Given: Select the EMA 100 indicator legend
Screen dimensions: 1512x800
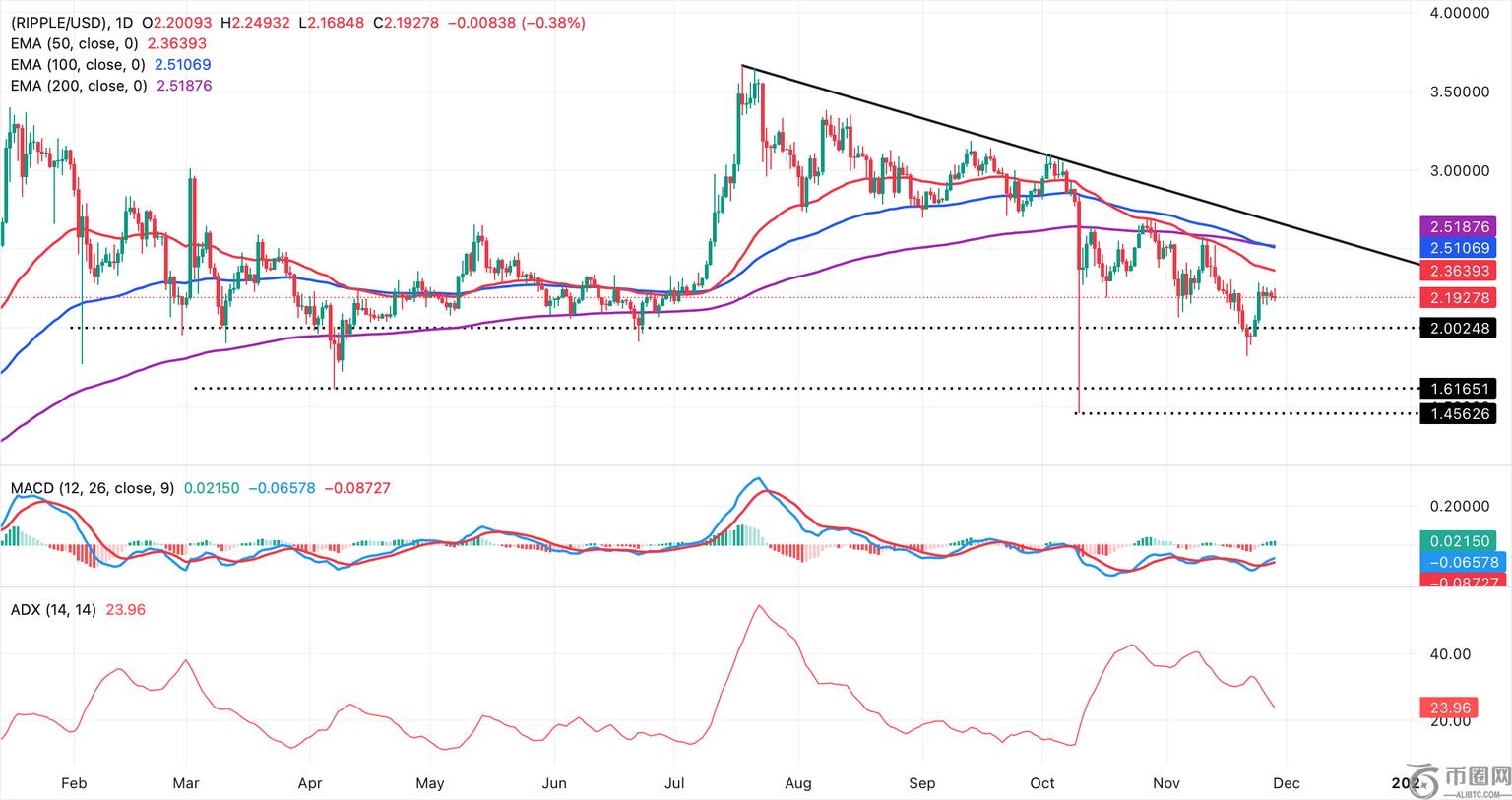Looking at the screenshot, I should coord(78,65).
